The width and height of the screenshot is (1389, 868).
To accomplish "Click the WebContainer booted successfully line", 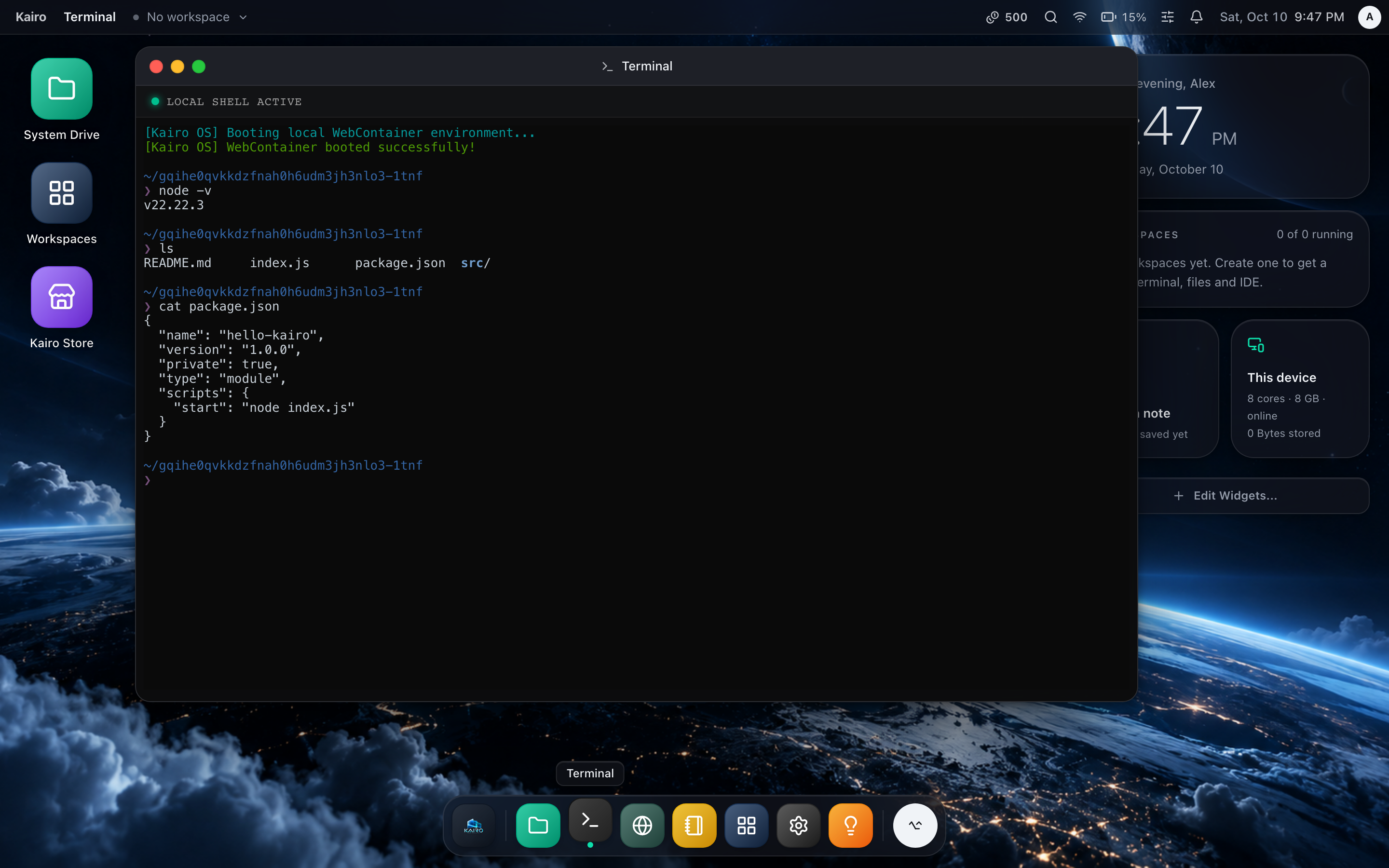I will pyautogui.click(x=310, y=147).
